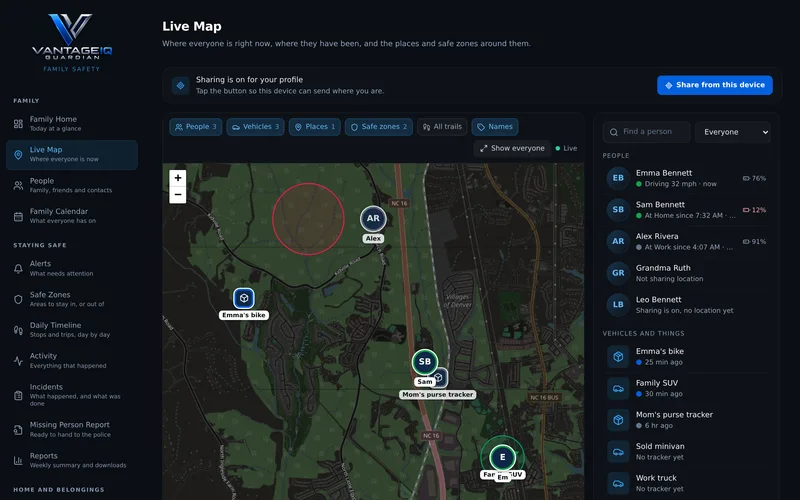
Task: Click Emma Bennett's 76% battery indicator
Action: tap(754, 178)
